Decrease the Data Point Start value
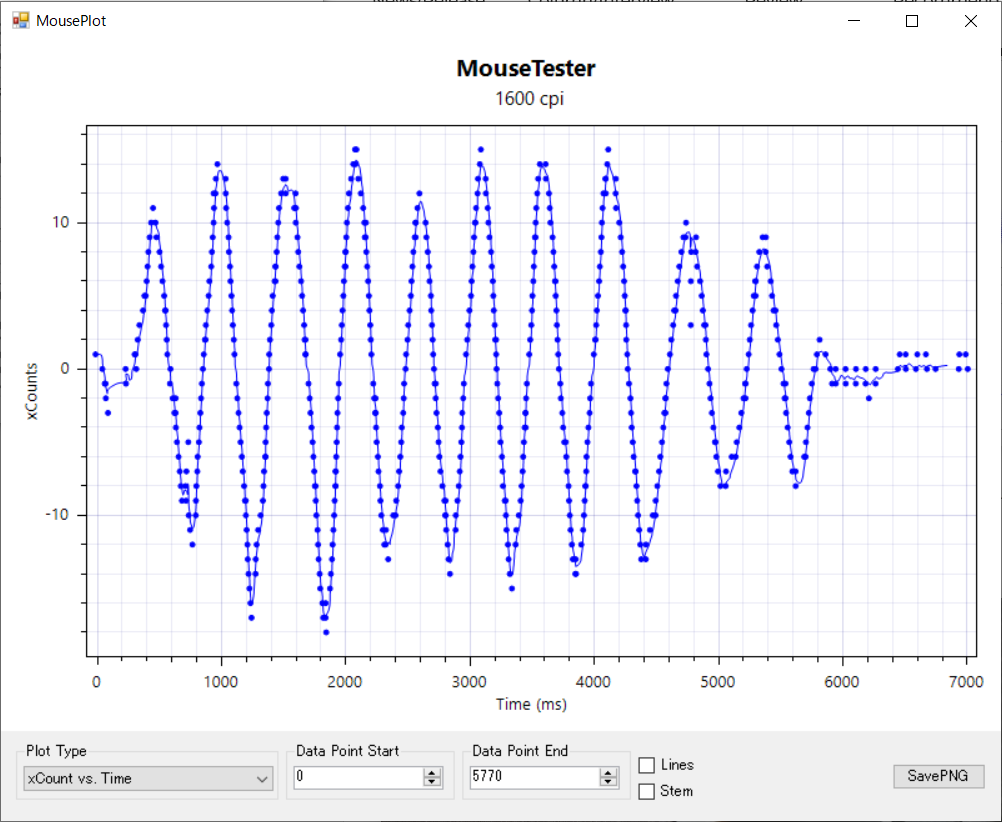The height and width of the screenshot is (822, 1002). [433, 782]
